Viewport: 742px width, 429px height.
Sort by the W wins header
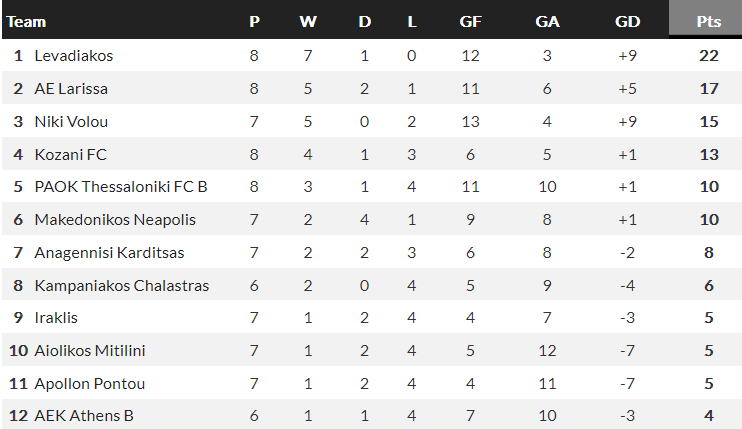[308, 21]
